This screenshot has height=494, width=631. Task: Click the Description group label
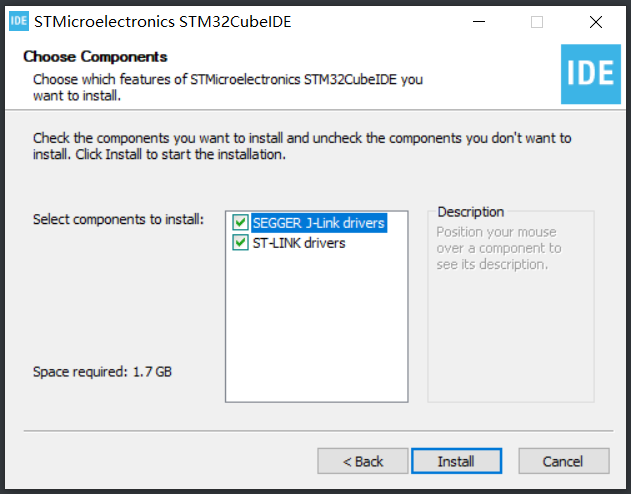470,212
